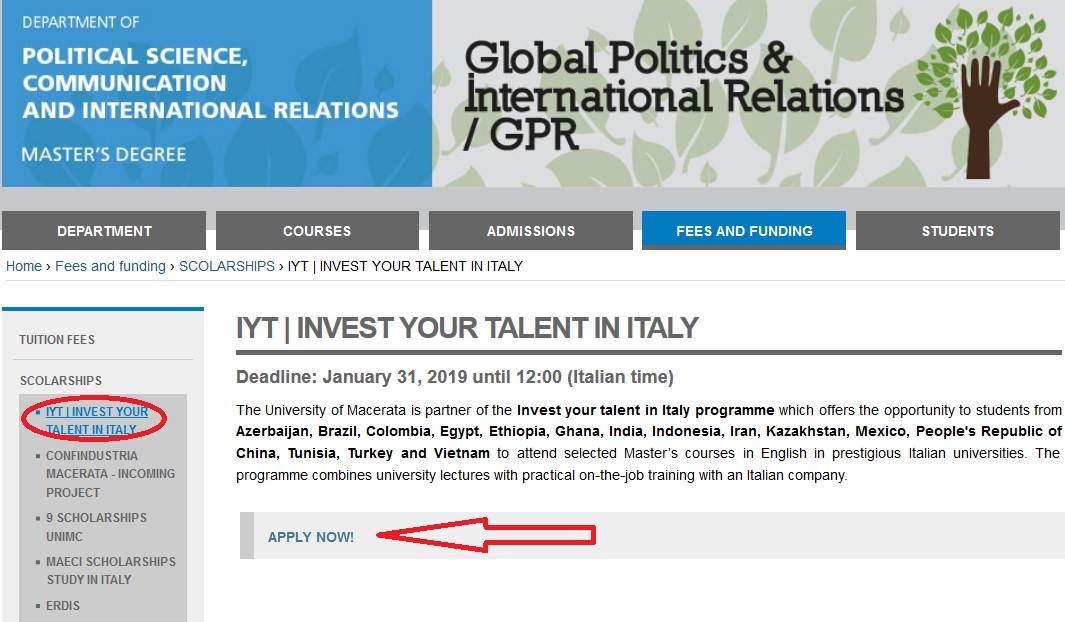Open MAECI Scholarships Study in Italy

click(111, 570)
